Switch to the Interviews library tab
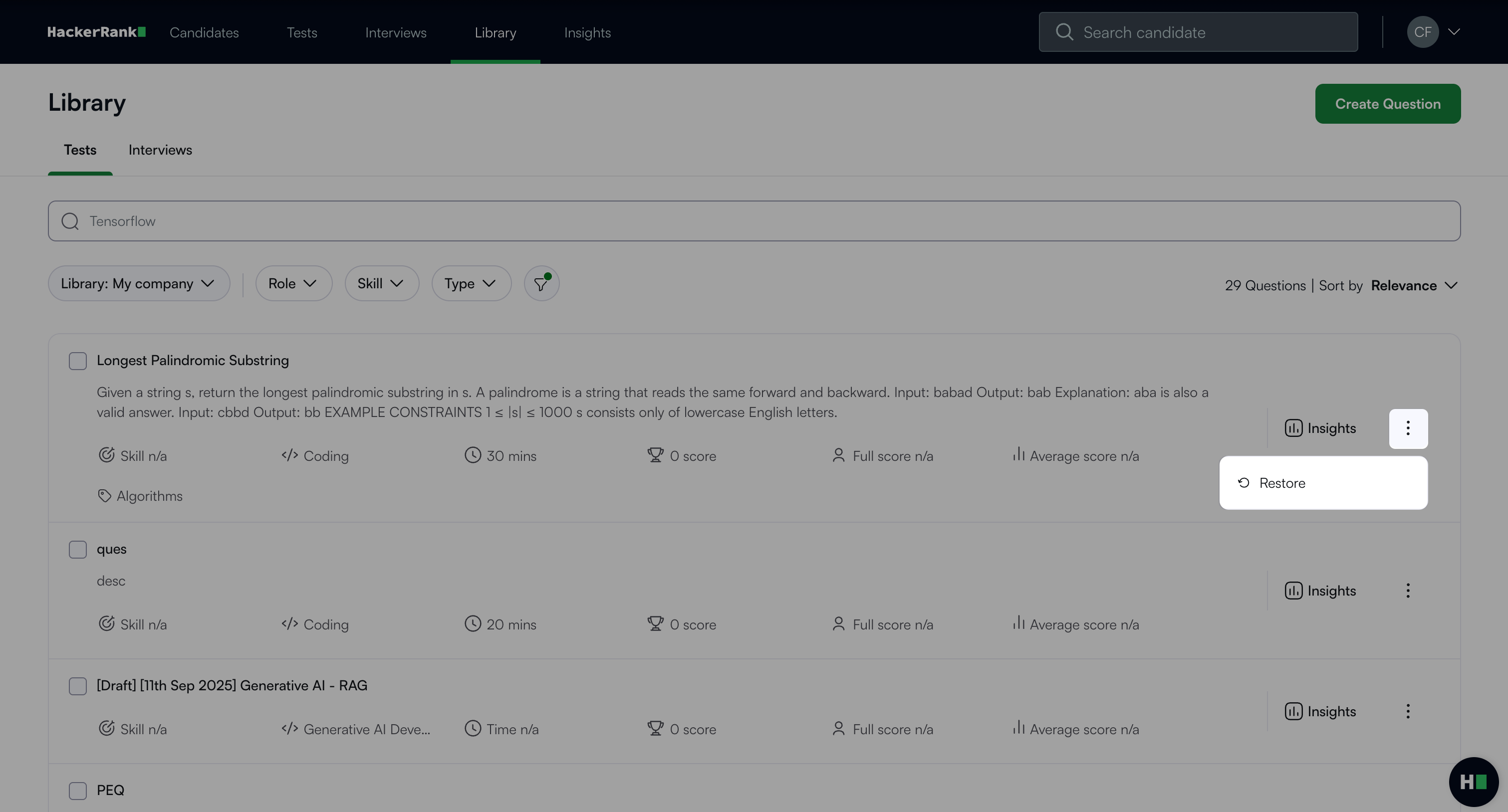The height and width of the screenshot is (812, 1508). [x=160, y=150]
